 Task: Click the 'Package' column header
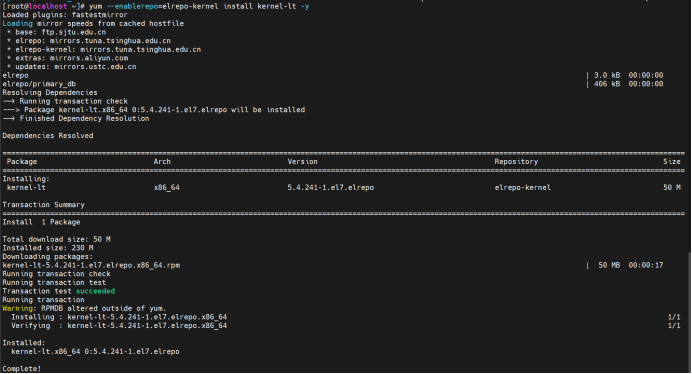point(22,162)
